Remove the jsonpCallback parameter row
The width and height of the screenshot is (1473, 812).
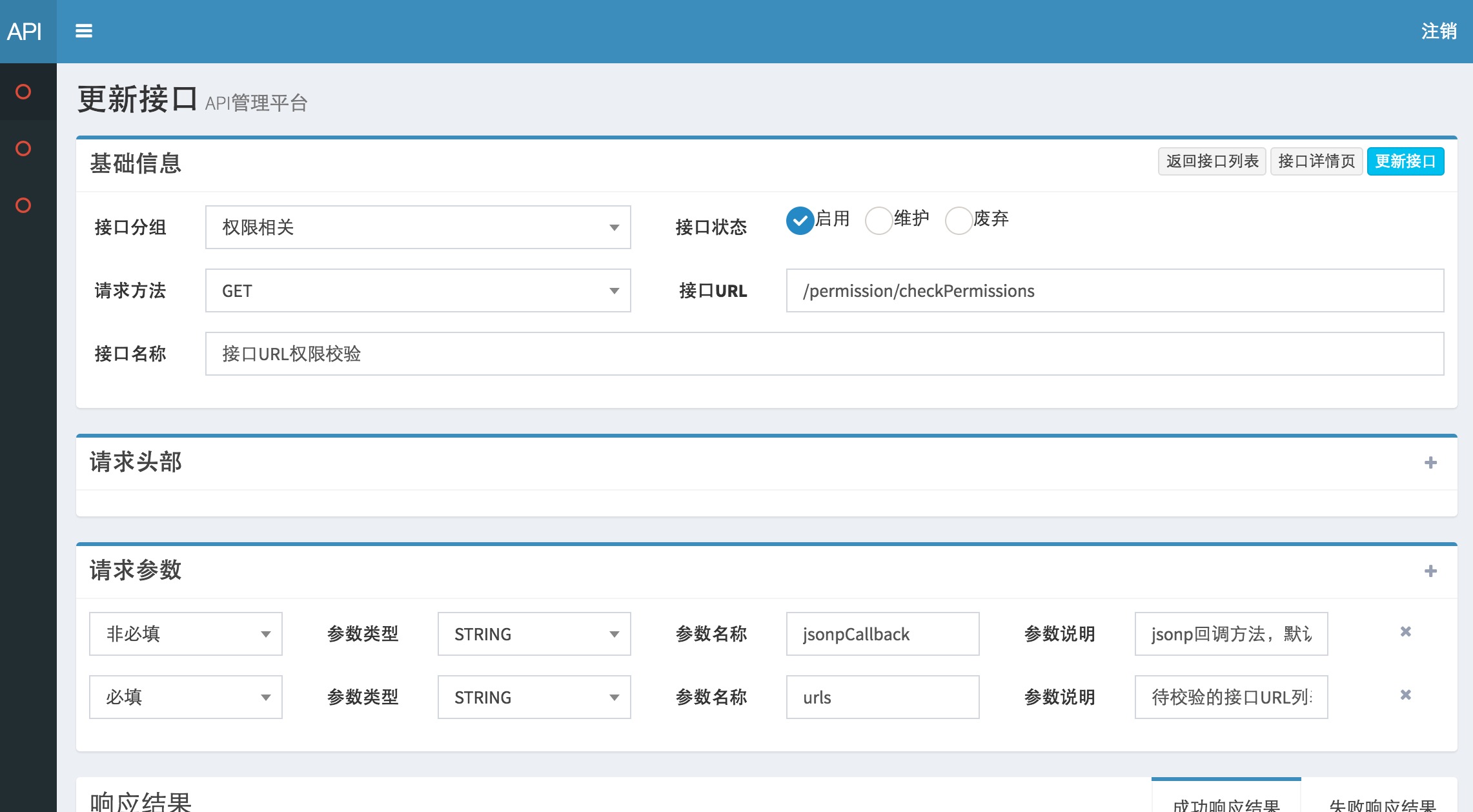pos(1405,632)
